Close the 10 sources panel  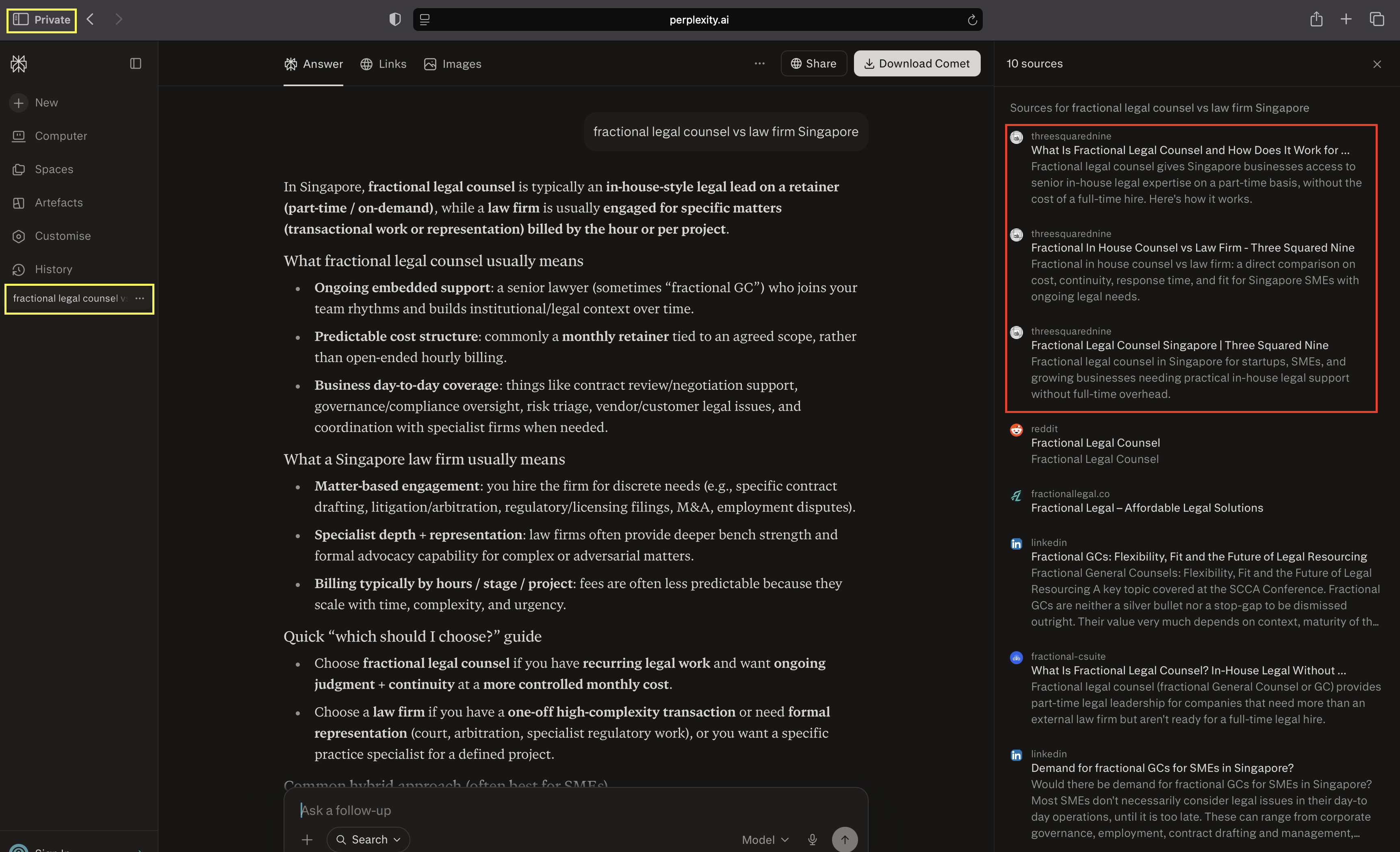tap(1377, 64)
